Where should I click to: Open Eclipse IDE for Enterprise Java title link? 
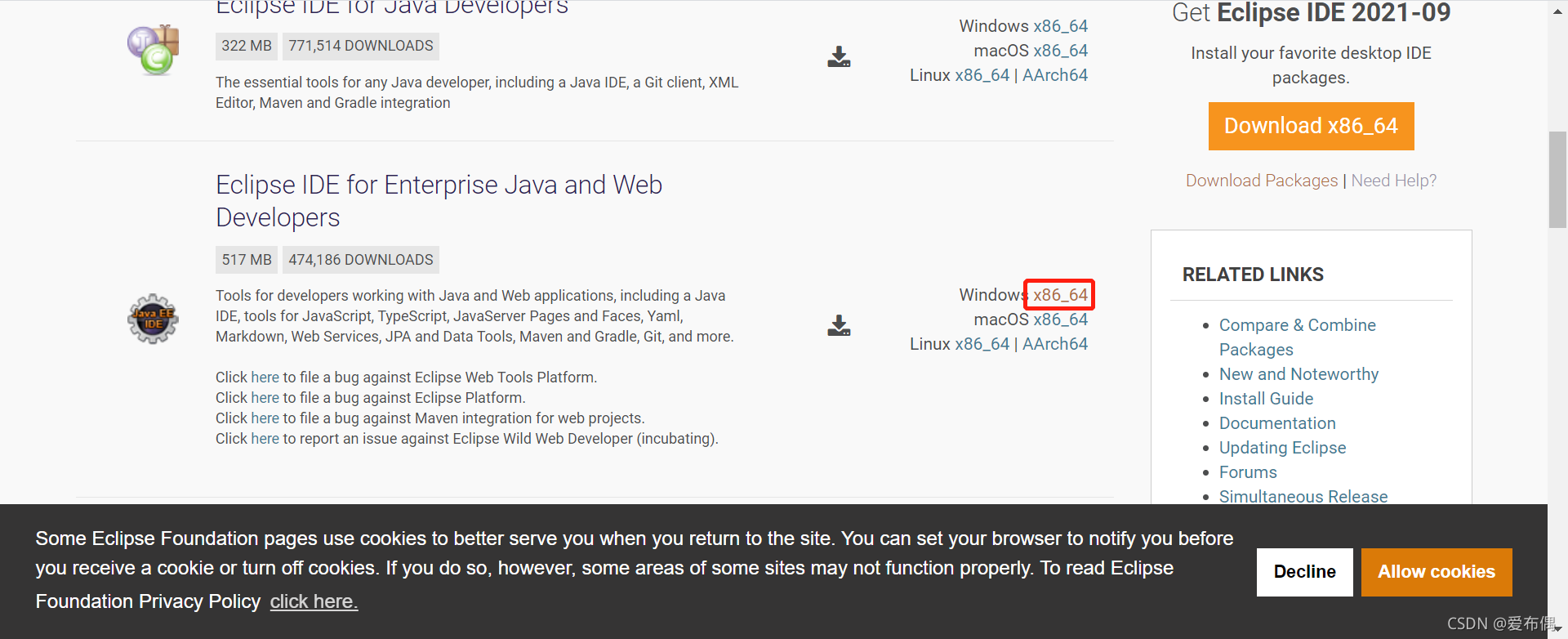[439, 201]
